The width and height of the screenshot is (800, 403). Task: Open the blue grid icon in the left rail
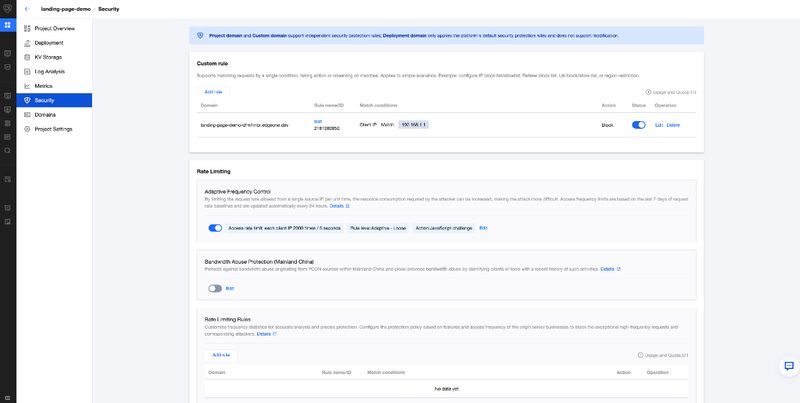click(x=8, y=24)
